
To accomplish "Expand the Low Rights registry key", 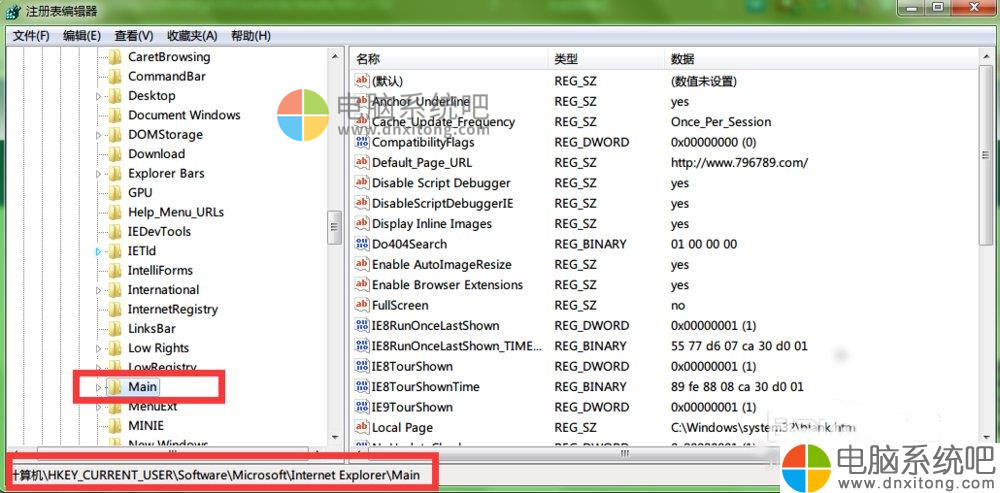I will [x=98, y=348].
